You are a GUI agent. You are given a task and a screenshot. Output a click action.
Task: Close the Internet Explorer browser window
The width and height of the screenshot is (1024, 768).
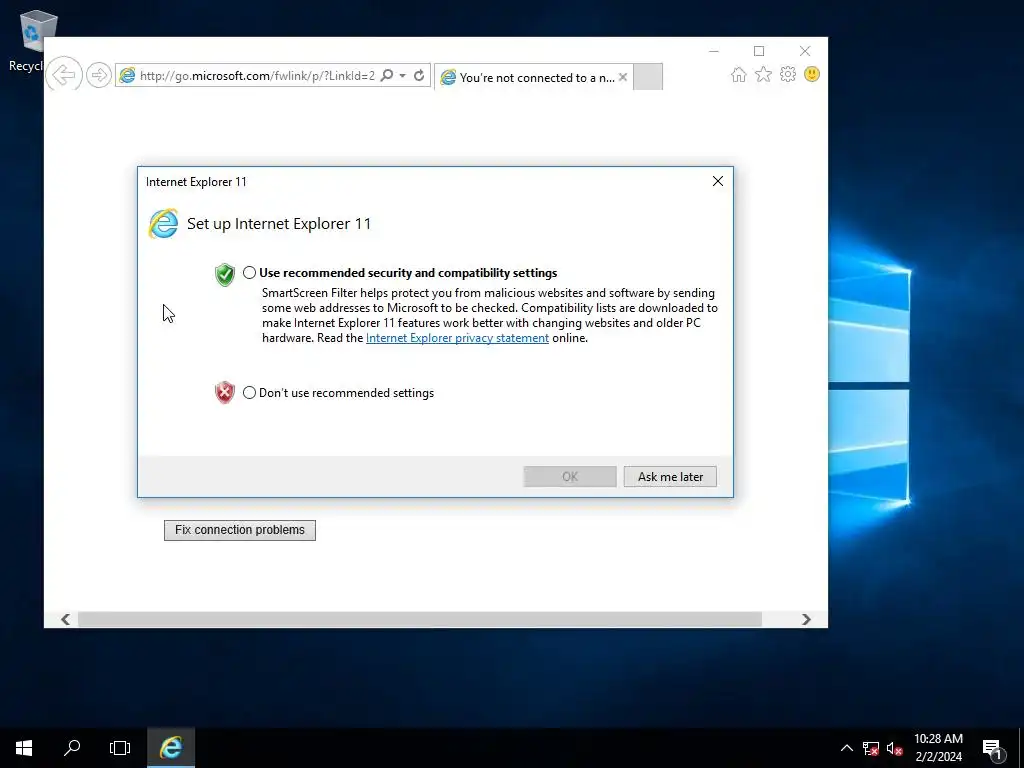click(x=805, y=51)
